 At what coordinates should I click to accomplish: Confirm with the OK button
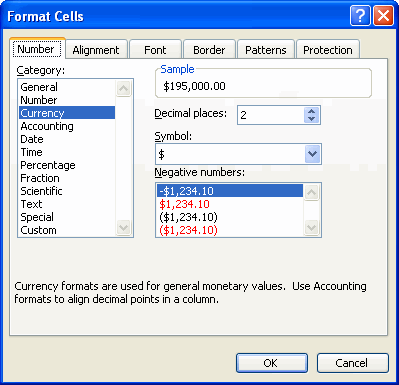click(x=272, y=363)
